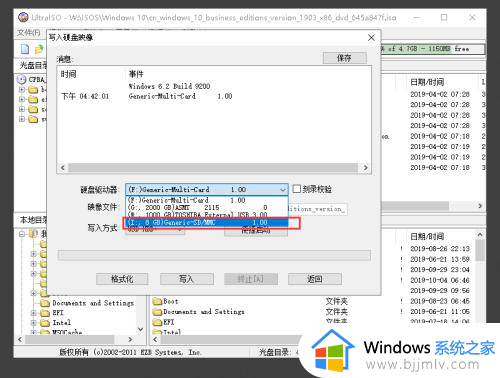Select (F:)Generic-Multi-Card drive from the list
500x378 pixels.
[x=206, y=200]
